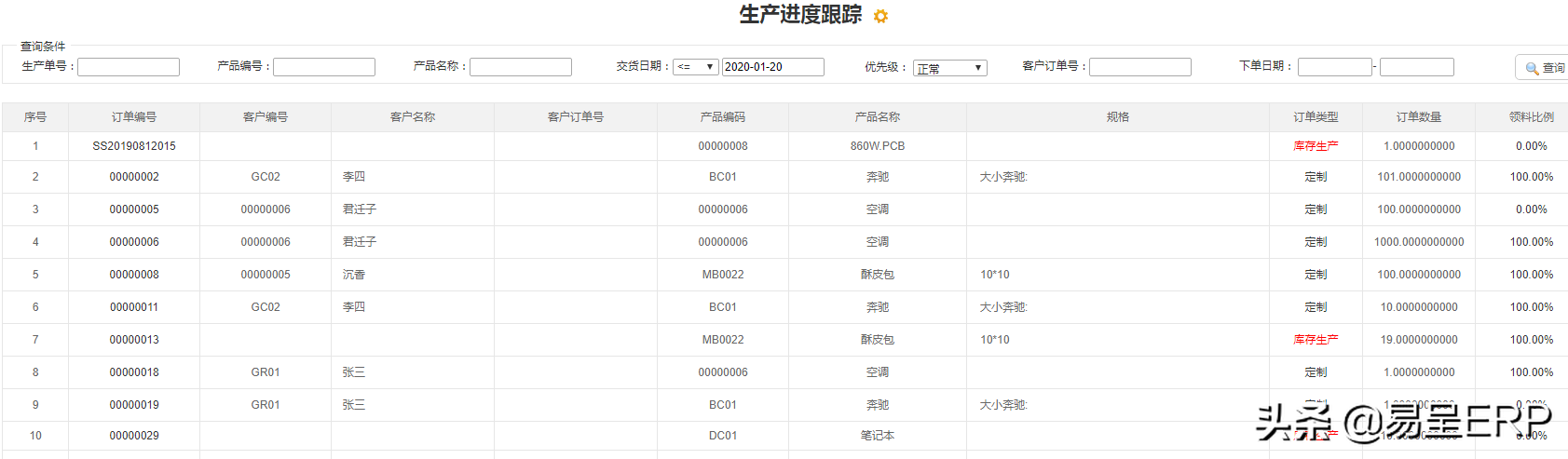Sort by the 订单数量 column header

(1419, 117)
